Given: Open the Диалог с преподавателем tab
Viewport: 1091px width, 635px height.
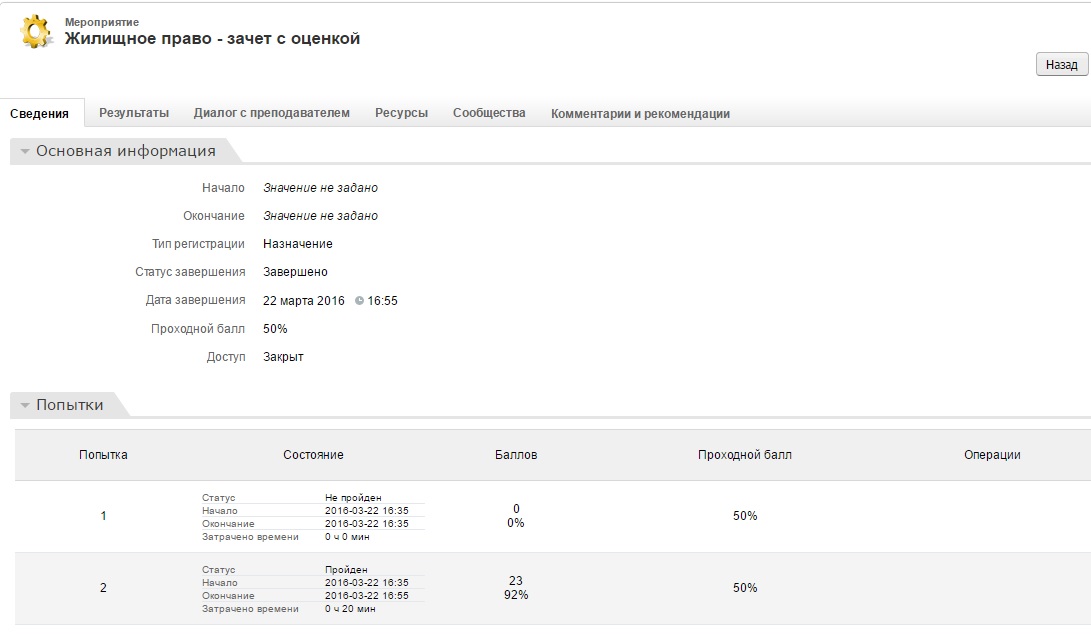Looking at the screenshot, I should (x=272, y=113).
